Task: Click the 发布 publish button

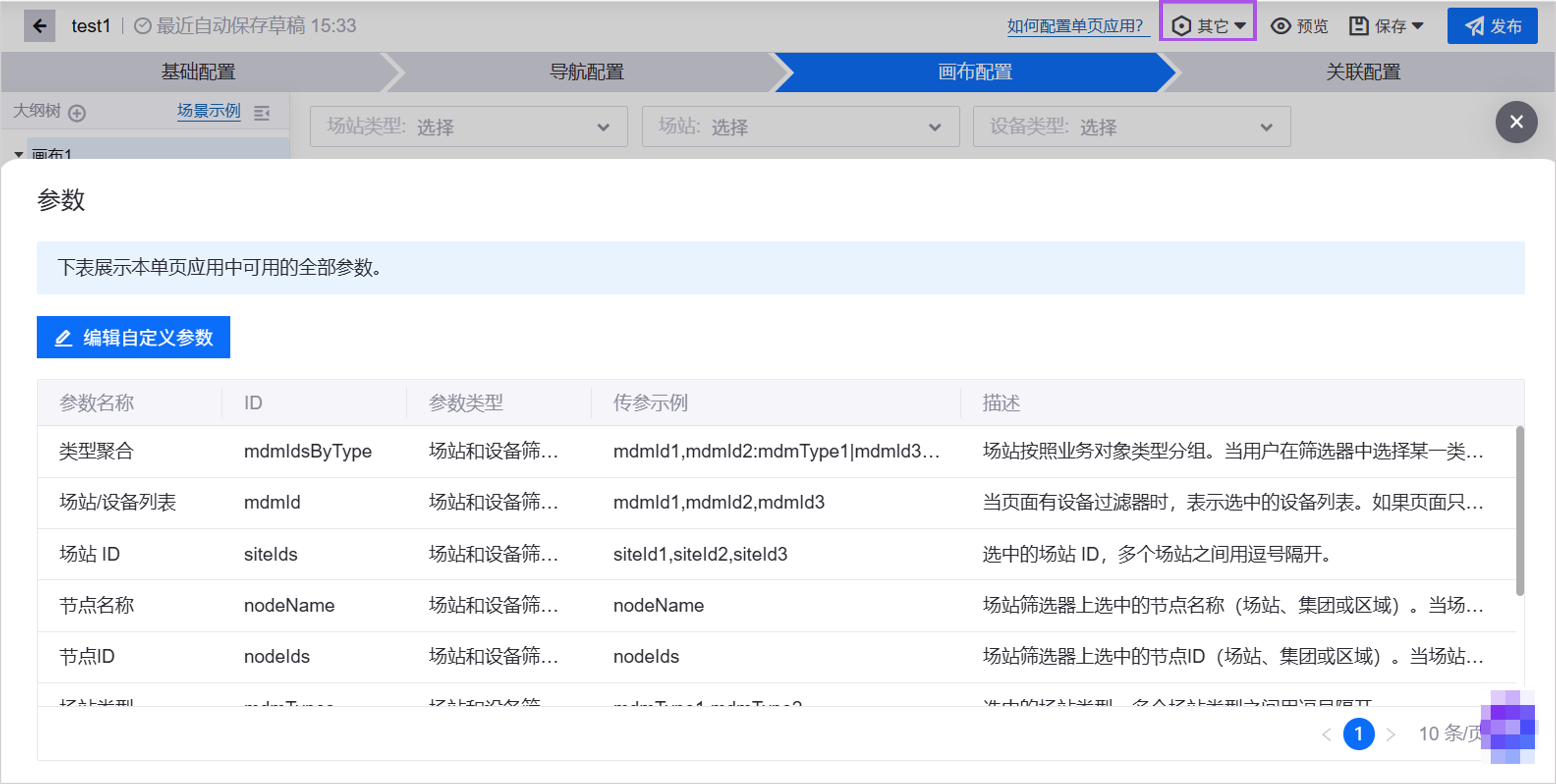Action: pyautogui.click(x=1492, y=26)
